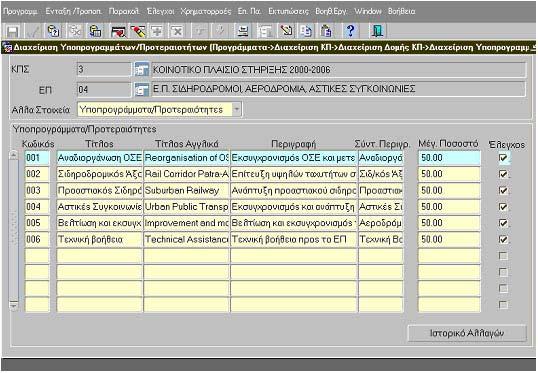The image size is (538, 373).
Task: Click the pencil edit toolbar icon
Action: point(286,32)
